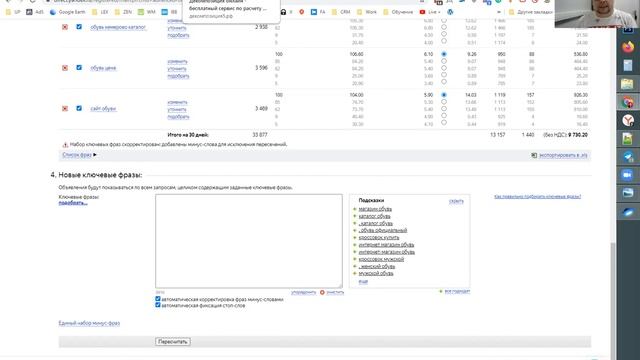This screenshot has height=360, width=640.
Task: Add suggestion 'каталог обуви' (first one)
Action: pyautogui.click(x=374, y=216)
